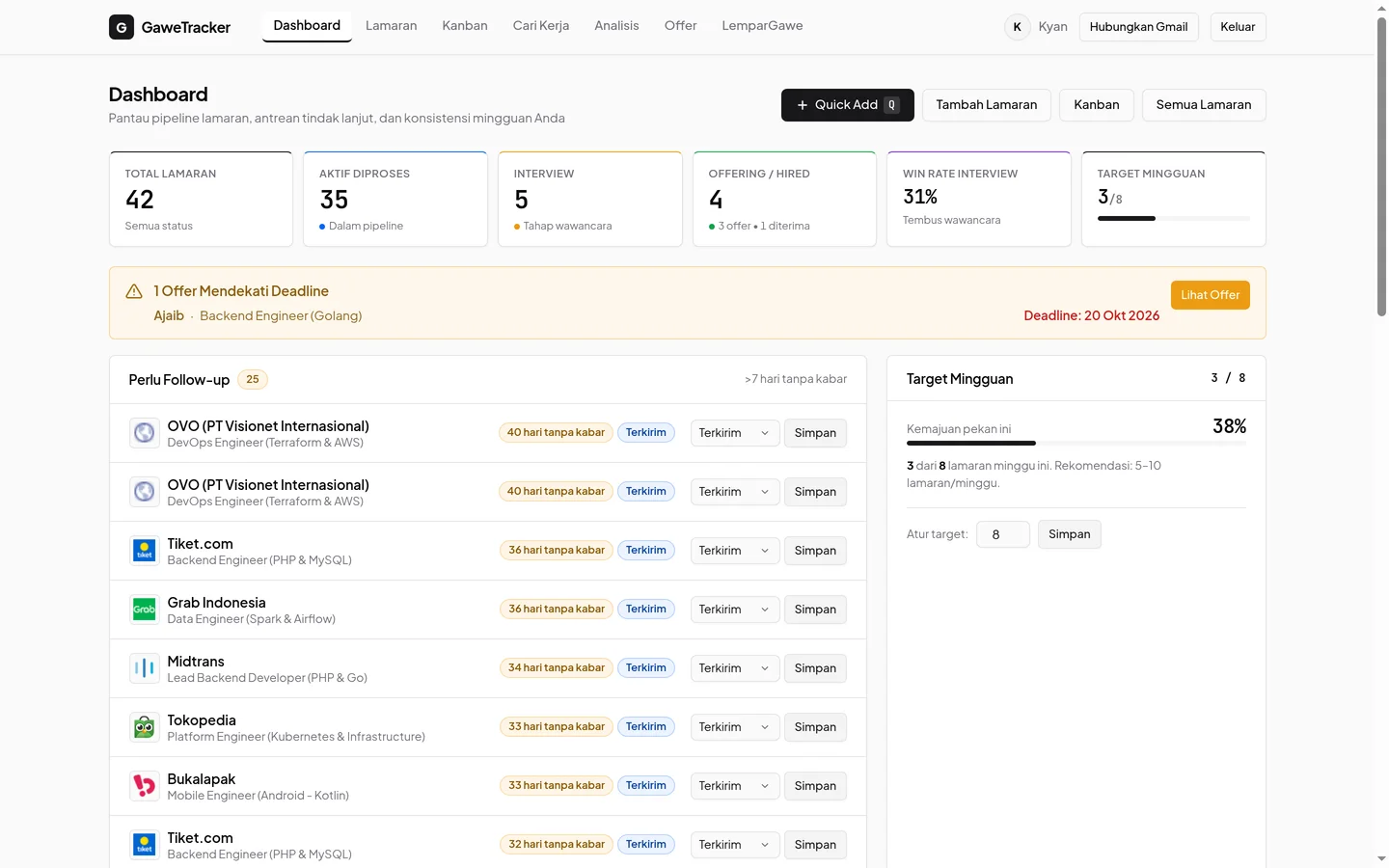Click the plus icon on Quick Add
1389x868 pixels.
click(802, 105)
